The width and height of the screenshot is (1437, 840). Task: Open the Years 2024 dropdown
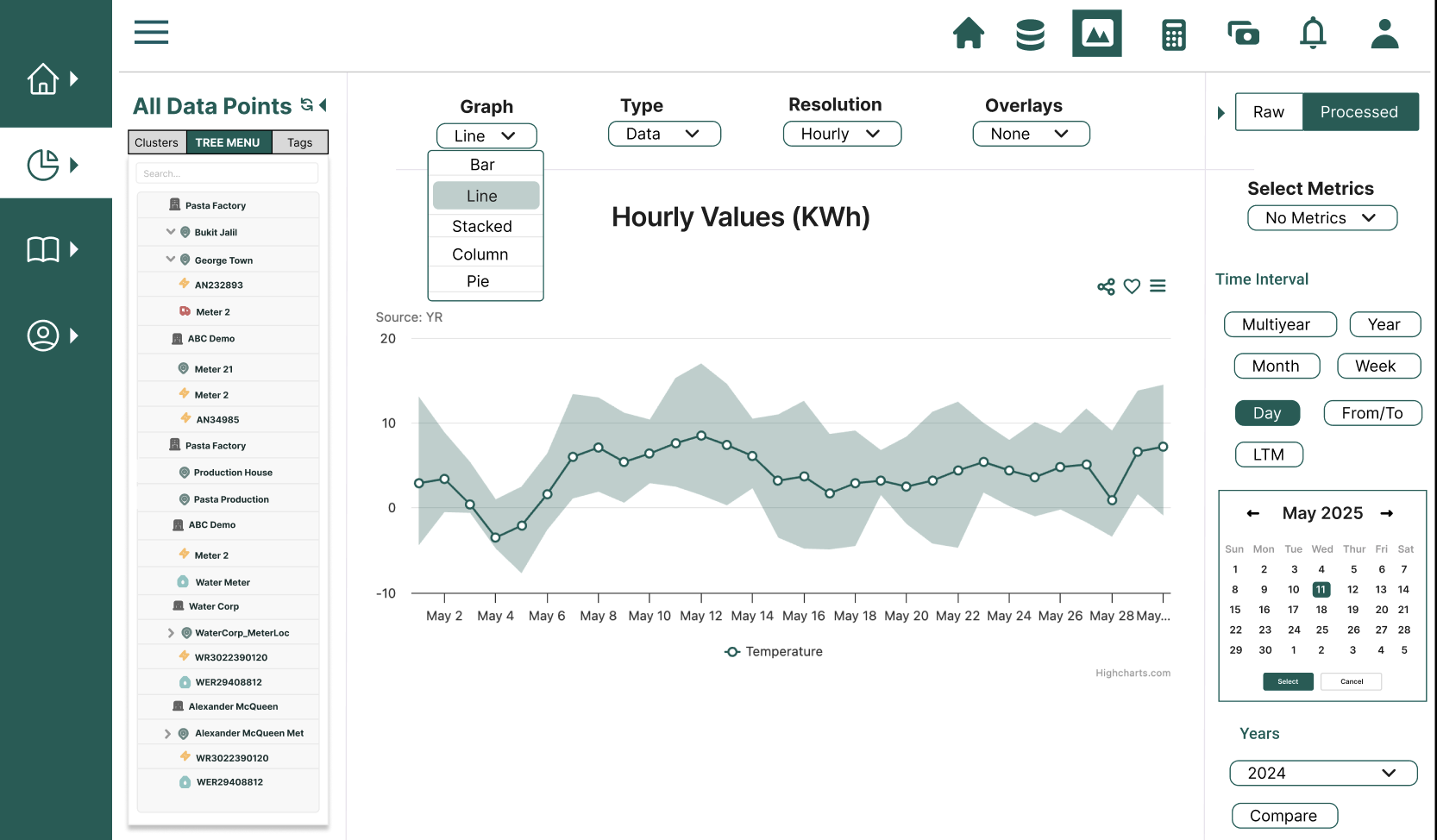coord(1322,773)
